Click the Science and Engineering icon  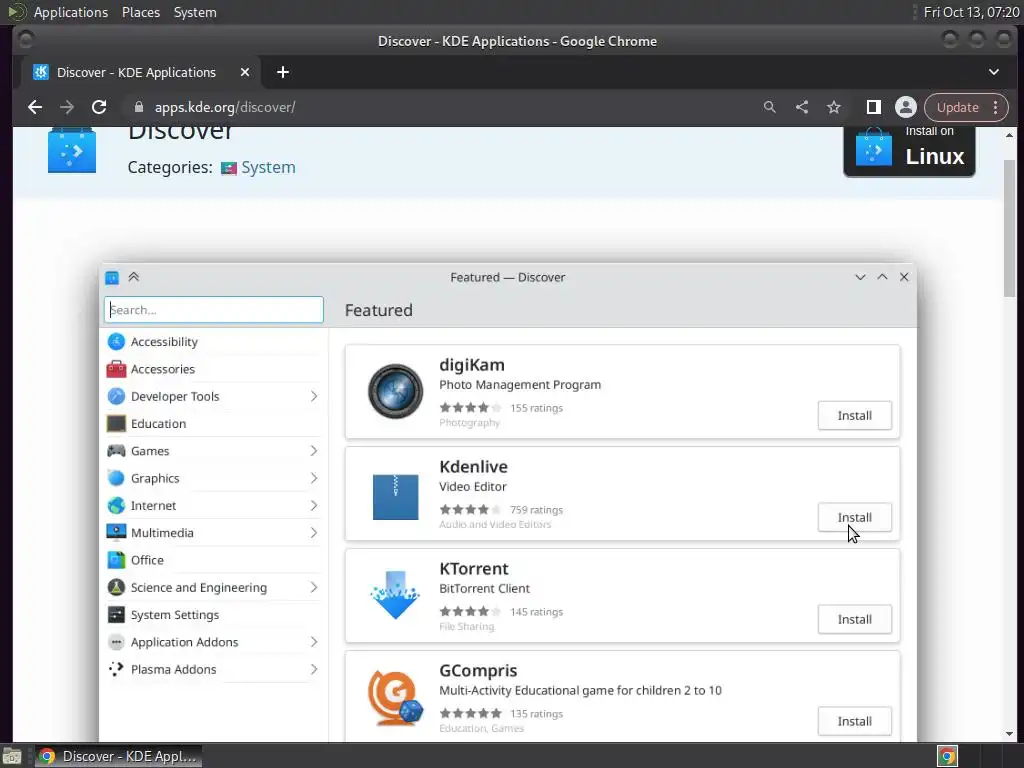coord(116,588)
